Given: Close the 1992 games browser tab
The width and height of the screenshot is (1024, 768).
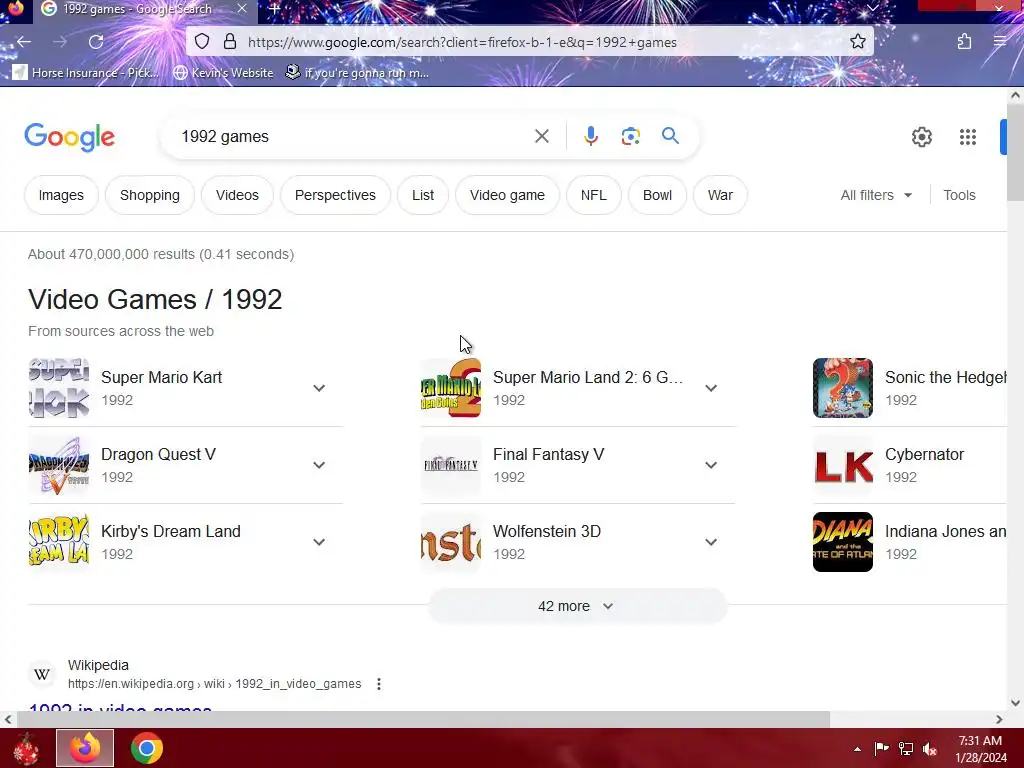Looking at the screenshot, I should [x=242, y=9].
